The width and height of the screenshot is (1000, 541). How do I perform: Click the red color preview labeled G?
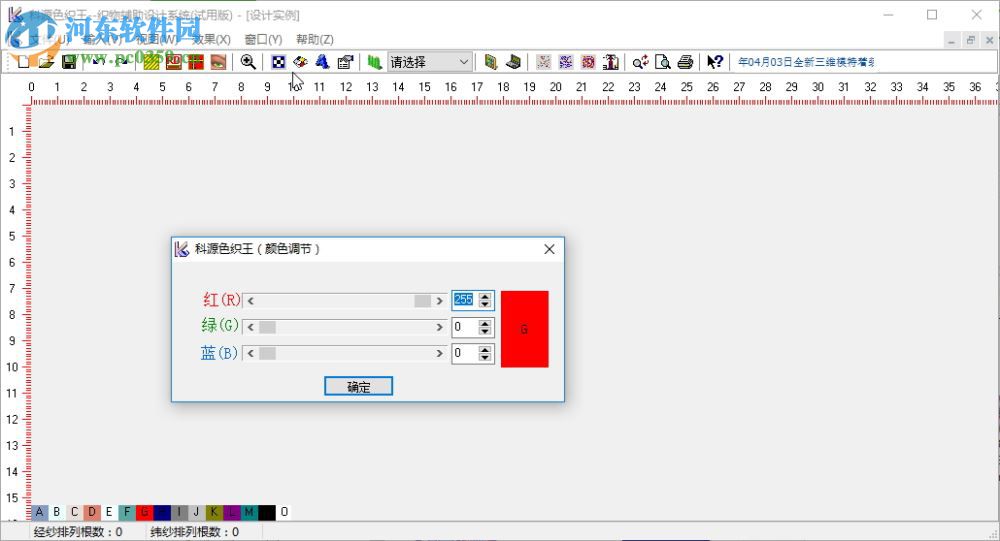524,329
